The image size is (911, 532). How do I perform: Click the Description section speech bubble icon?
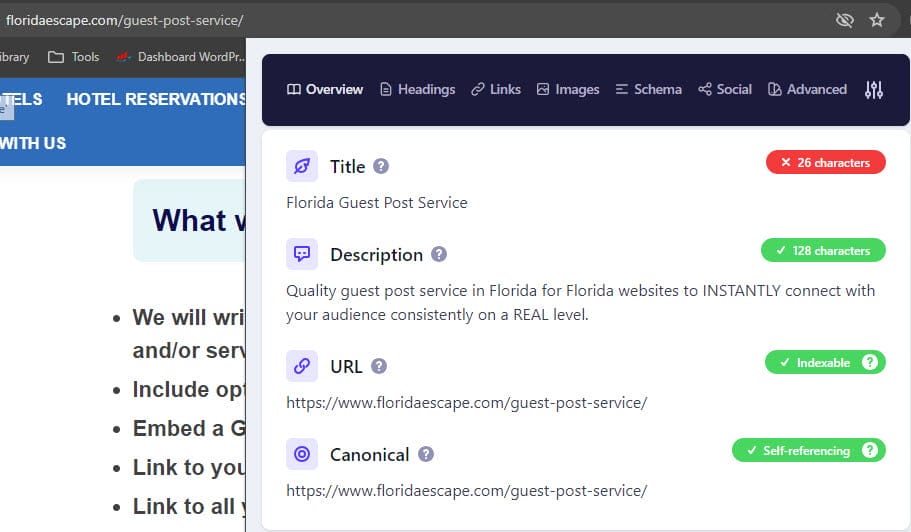pyautogui.click(x=302, y=254)
